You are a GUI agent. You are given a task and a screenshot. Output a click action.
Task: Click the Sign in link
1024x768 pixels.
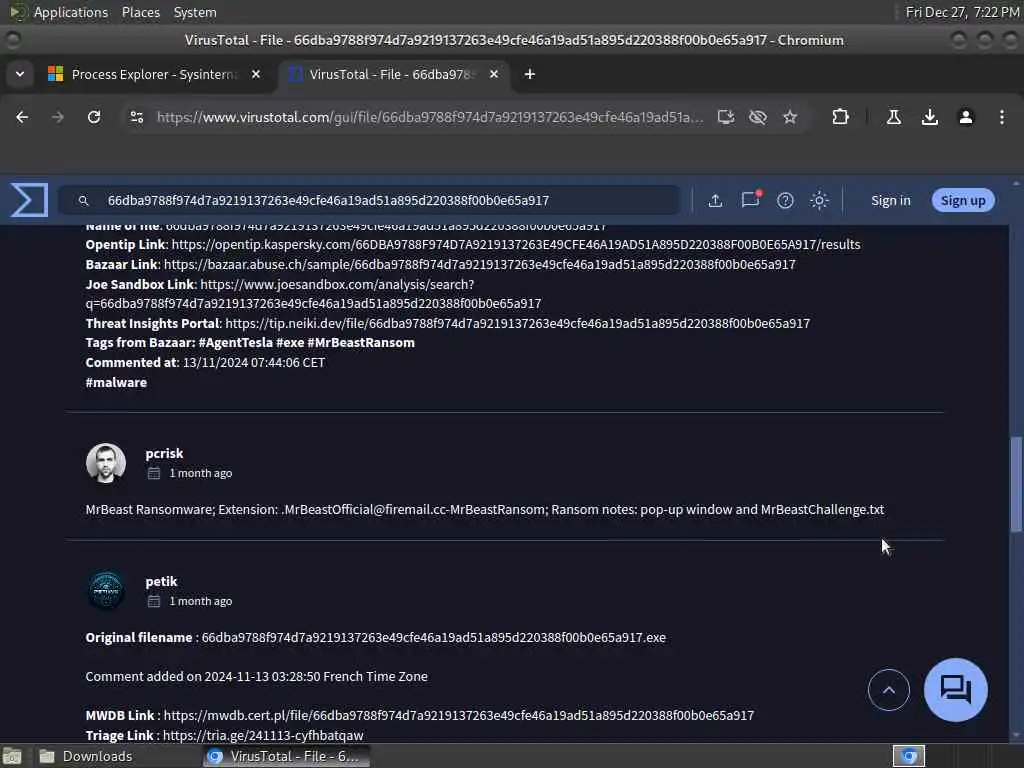click(x=890, y=200)
